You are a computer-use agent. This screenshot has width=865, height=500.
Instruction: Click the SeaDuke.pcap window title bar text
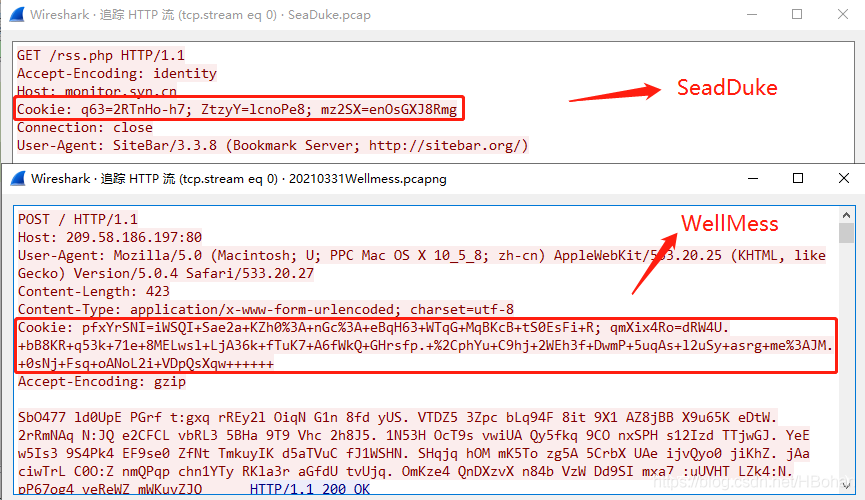(x=200, y=15)
